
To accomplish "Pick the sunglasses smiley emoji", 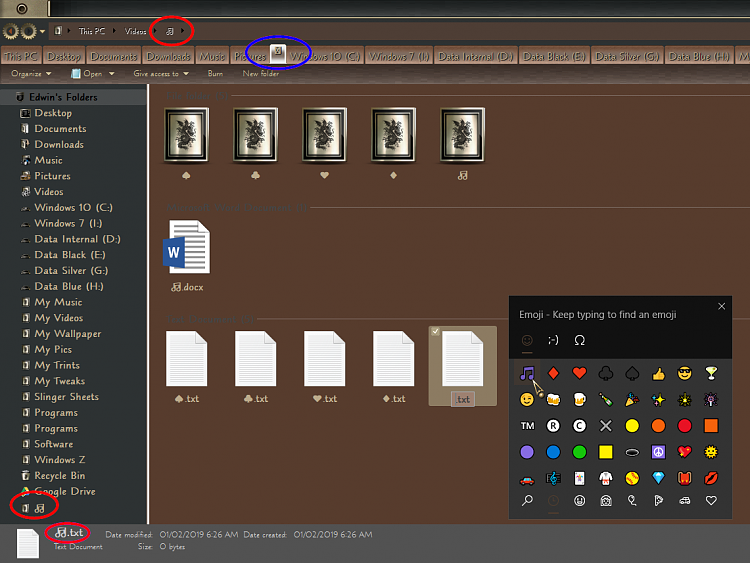I will (684, 373).
